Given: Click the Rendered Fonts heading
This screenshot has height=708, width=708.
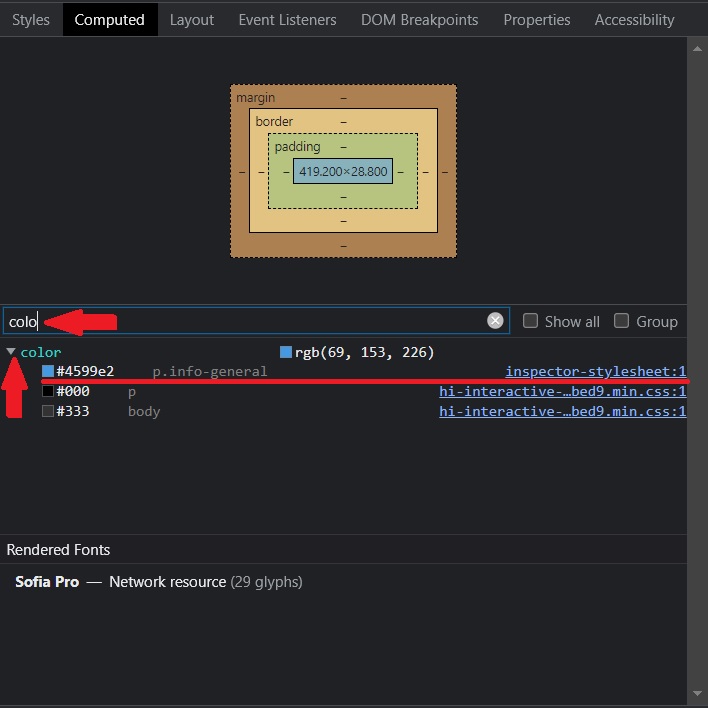Looking at the screenshot, I should (x=58, y=550).
